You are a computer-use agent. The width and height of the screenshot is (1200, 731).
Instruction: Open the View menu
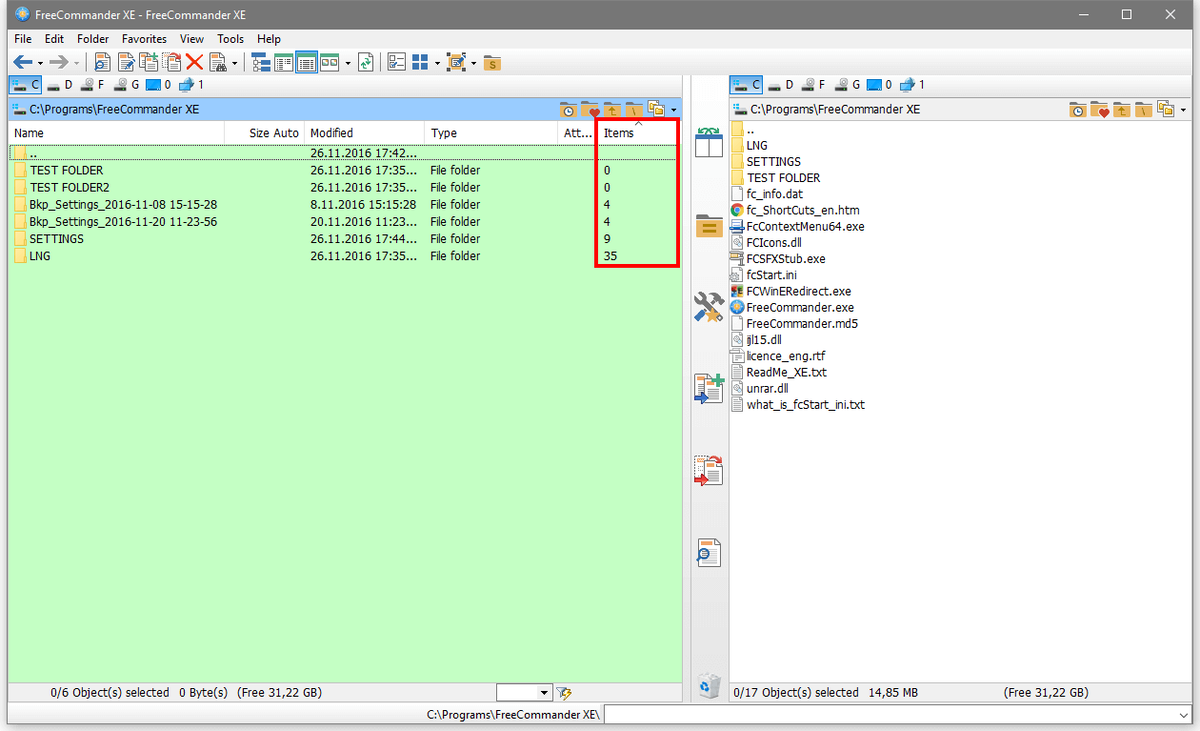pos(192,39)
